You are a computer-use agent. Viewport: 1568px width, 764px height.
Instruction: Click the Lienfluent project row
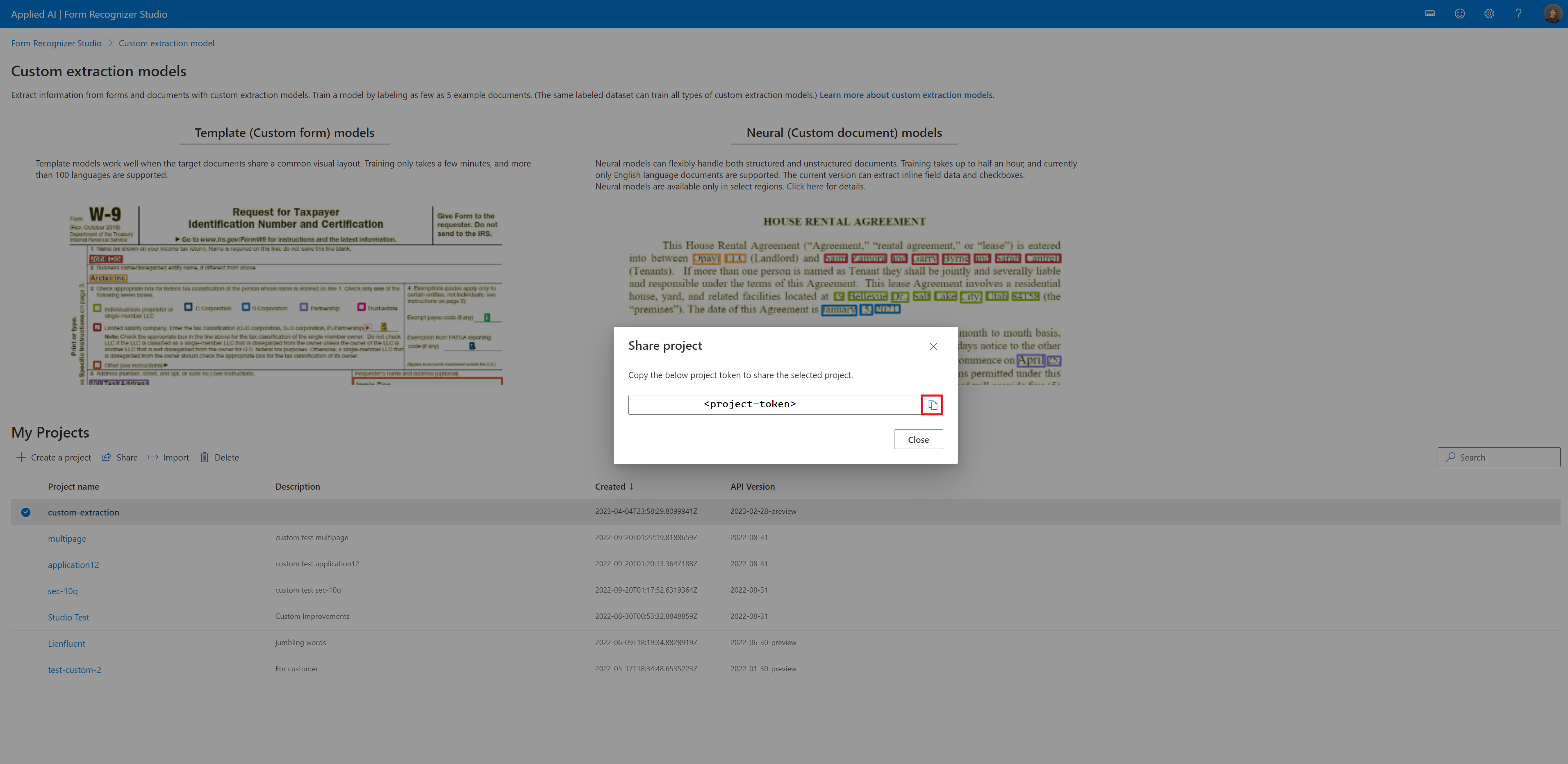click(x=66, y=643)
